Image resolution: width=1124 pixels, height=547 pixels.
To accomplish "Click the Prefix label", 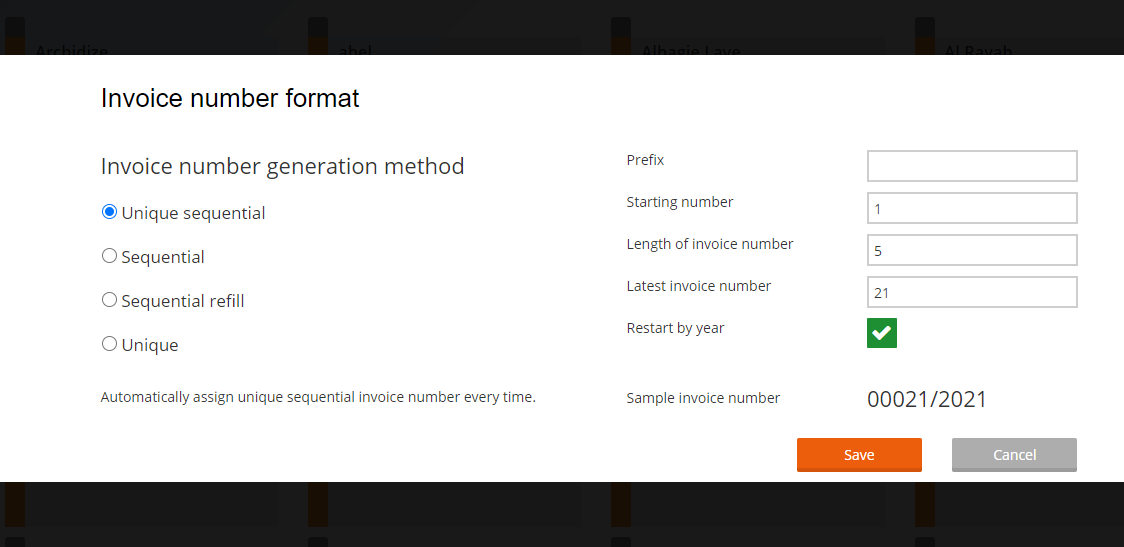I will click(x=645, y=160).
